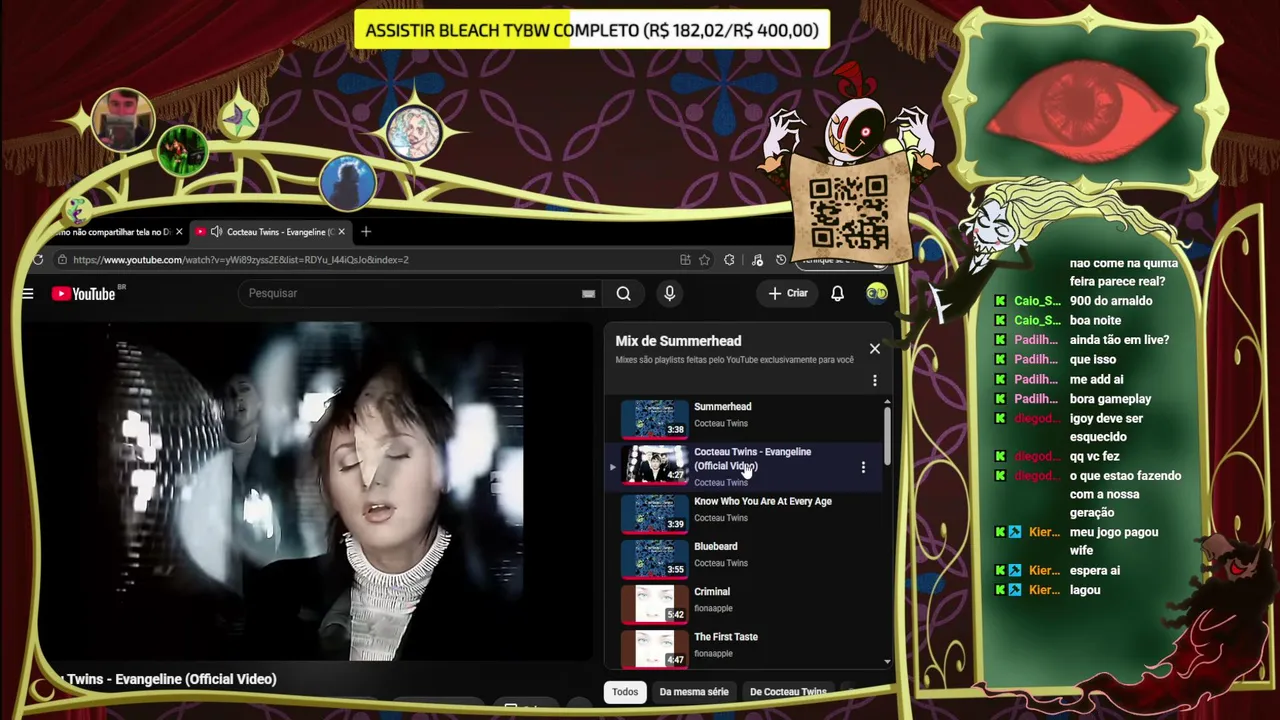The width and height of the screenshot is (1280, 720).
Task: Close the Cocteau Twins - Evangeline tab
Action: [x=341, y=232]
